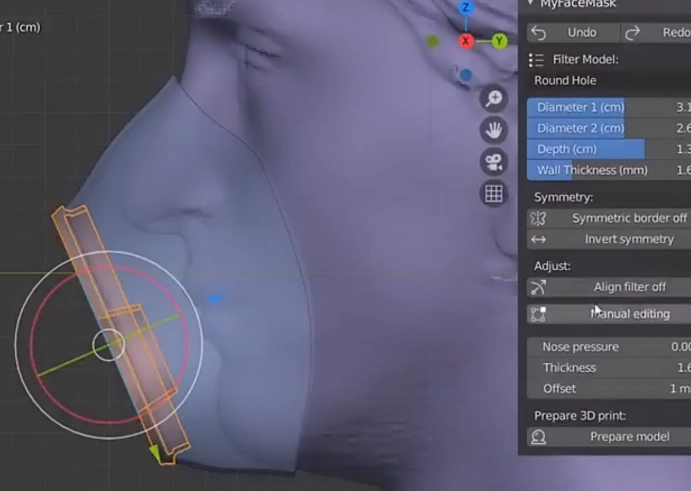The height and width of the screenshot is (491, 691).
Task: Toggle orthographic grid view icon
Action: (x=493, y=194)
